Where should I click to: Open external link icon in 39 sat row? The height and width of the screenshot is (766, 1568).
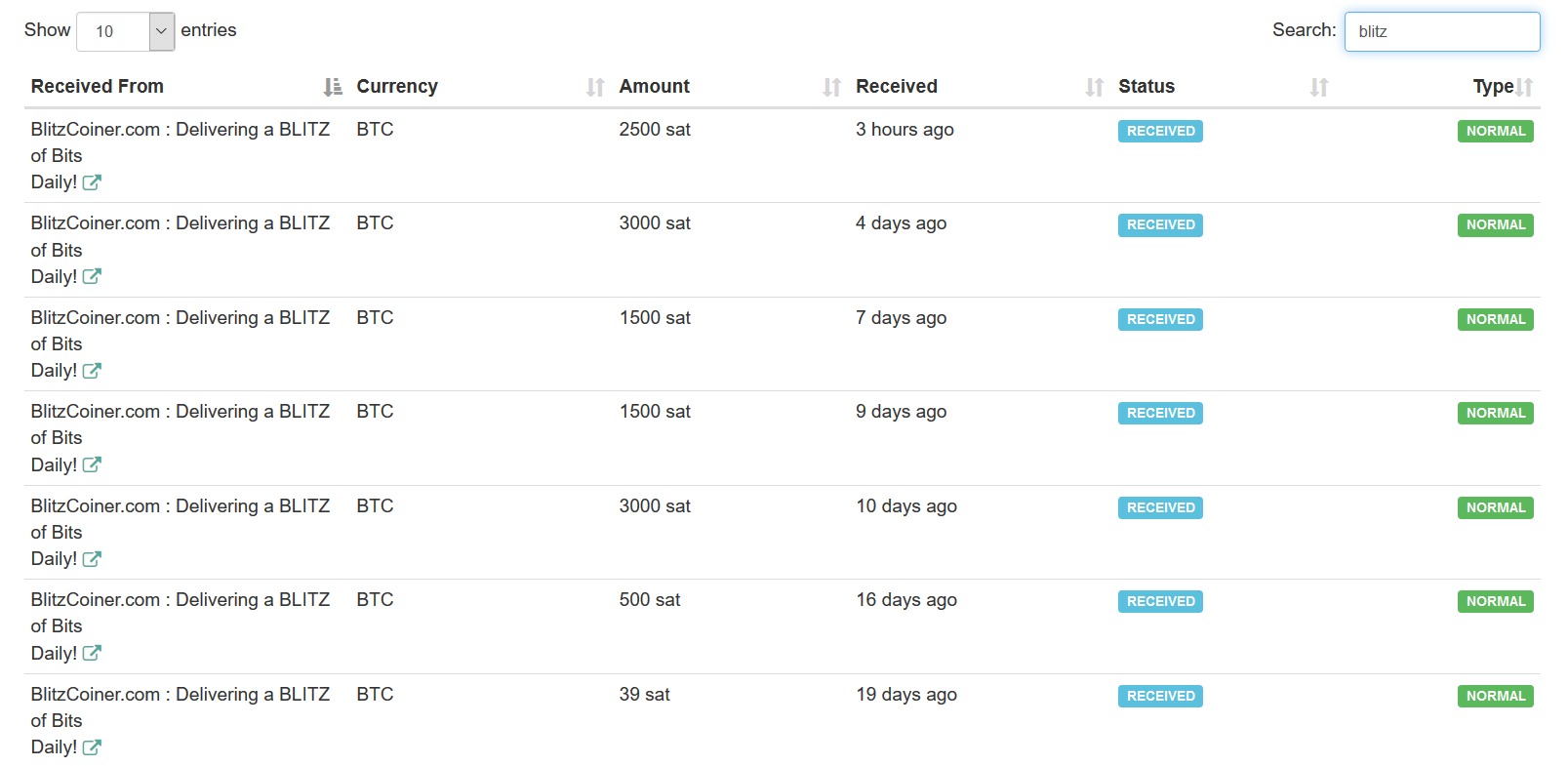(x=92, y=747)
